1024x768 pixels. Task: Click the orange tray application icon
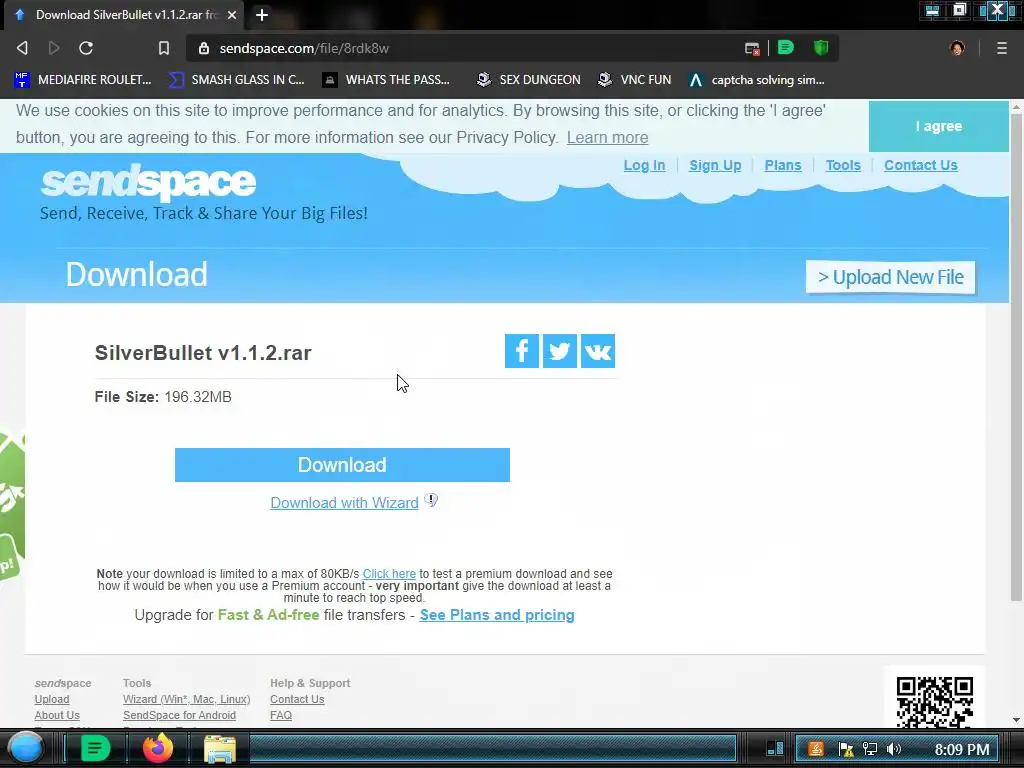coord(816,748)
